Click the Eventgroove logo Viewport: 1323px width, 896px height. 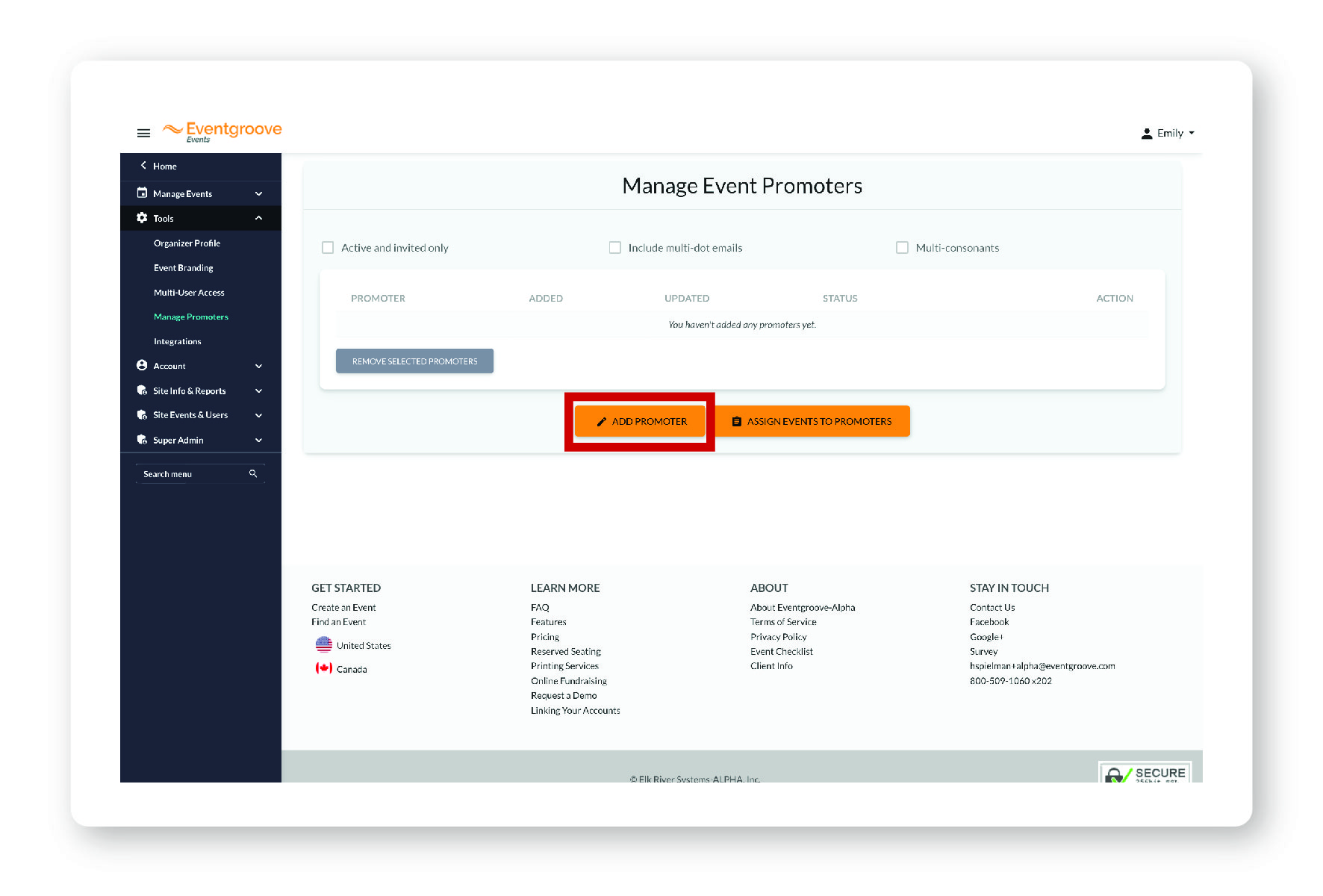click(x=222, y=131)
